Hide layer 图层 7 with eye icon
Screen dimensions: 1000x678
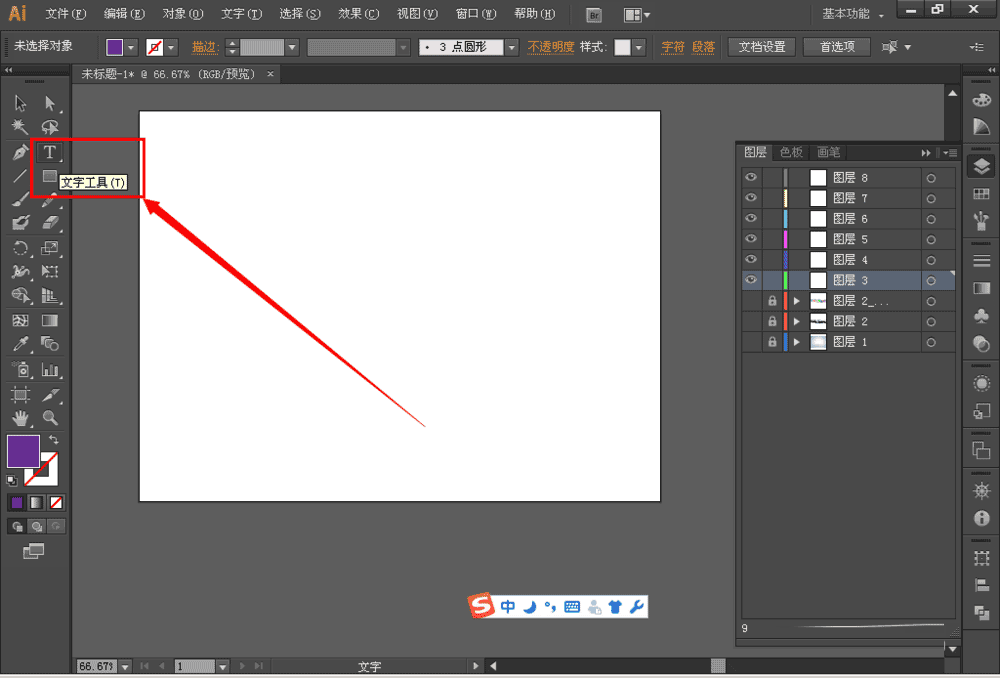[751, 198]
